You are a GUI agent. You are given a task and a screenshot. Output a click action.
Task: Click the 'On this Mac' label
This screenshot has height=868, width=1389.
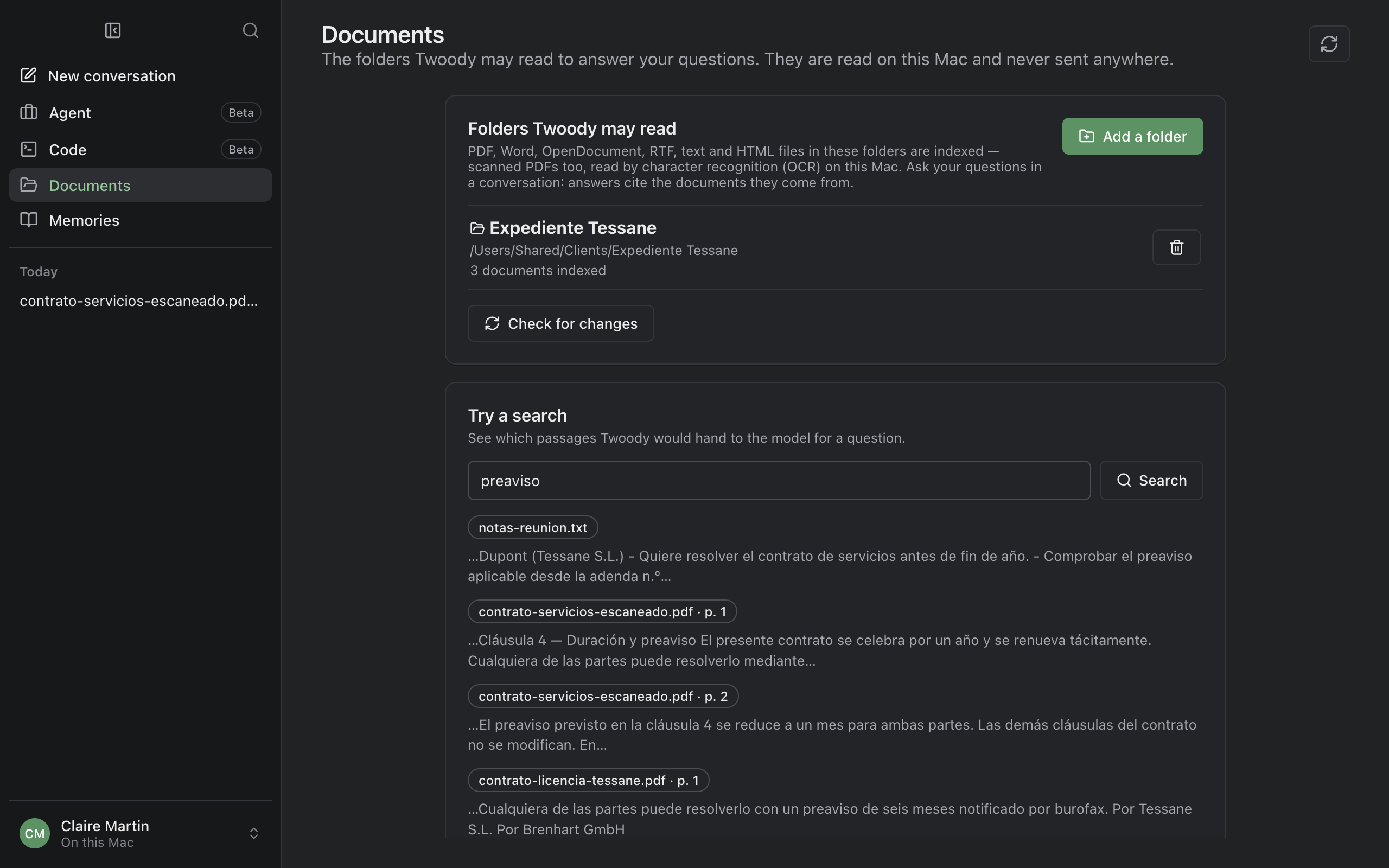pos(97,843)
